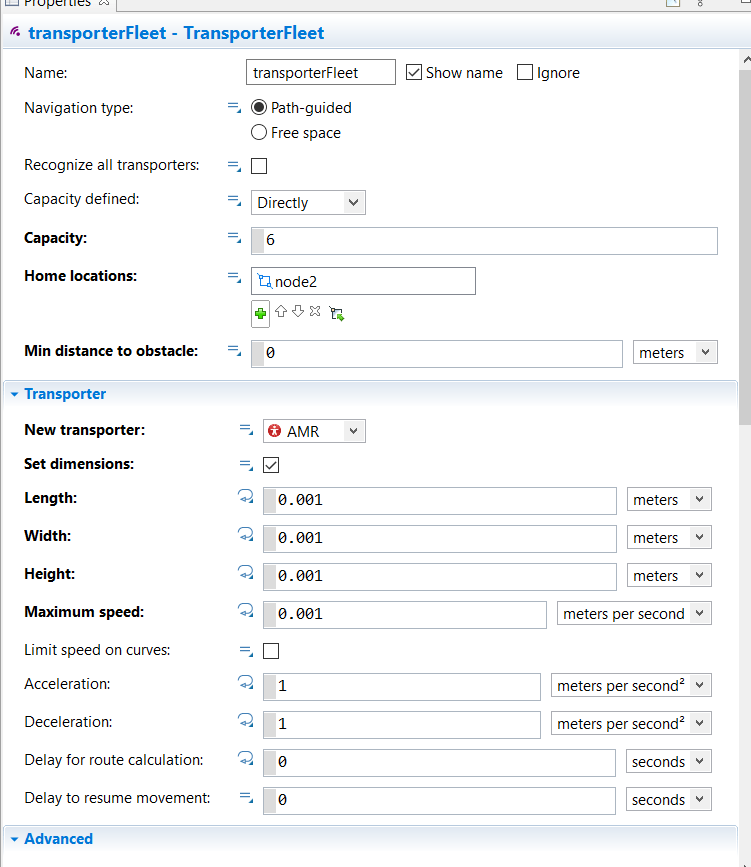Select home location from graphical editor icon

pos(337,314)
